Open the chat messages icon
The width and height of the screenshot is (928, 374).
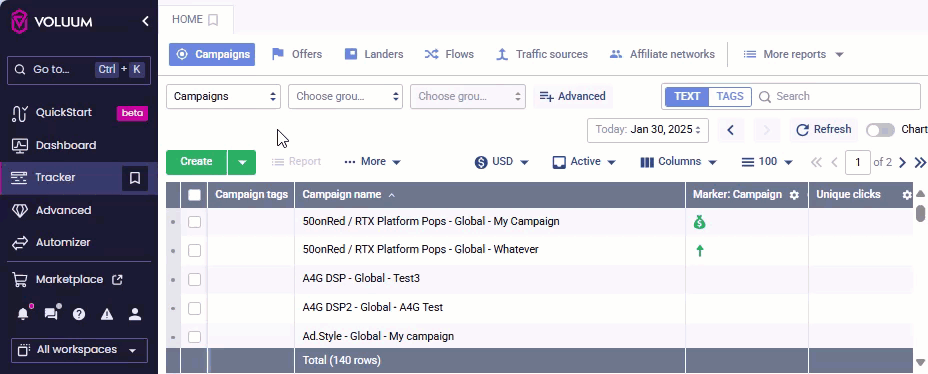[51, 314]
